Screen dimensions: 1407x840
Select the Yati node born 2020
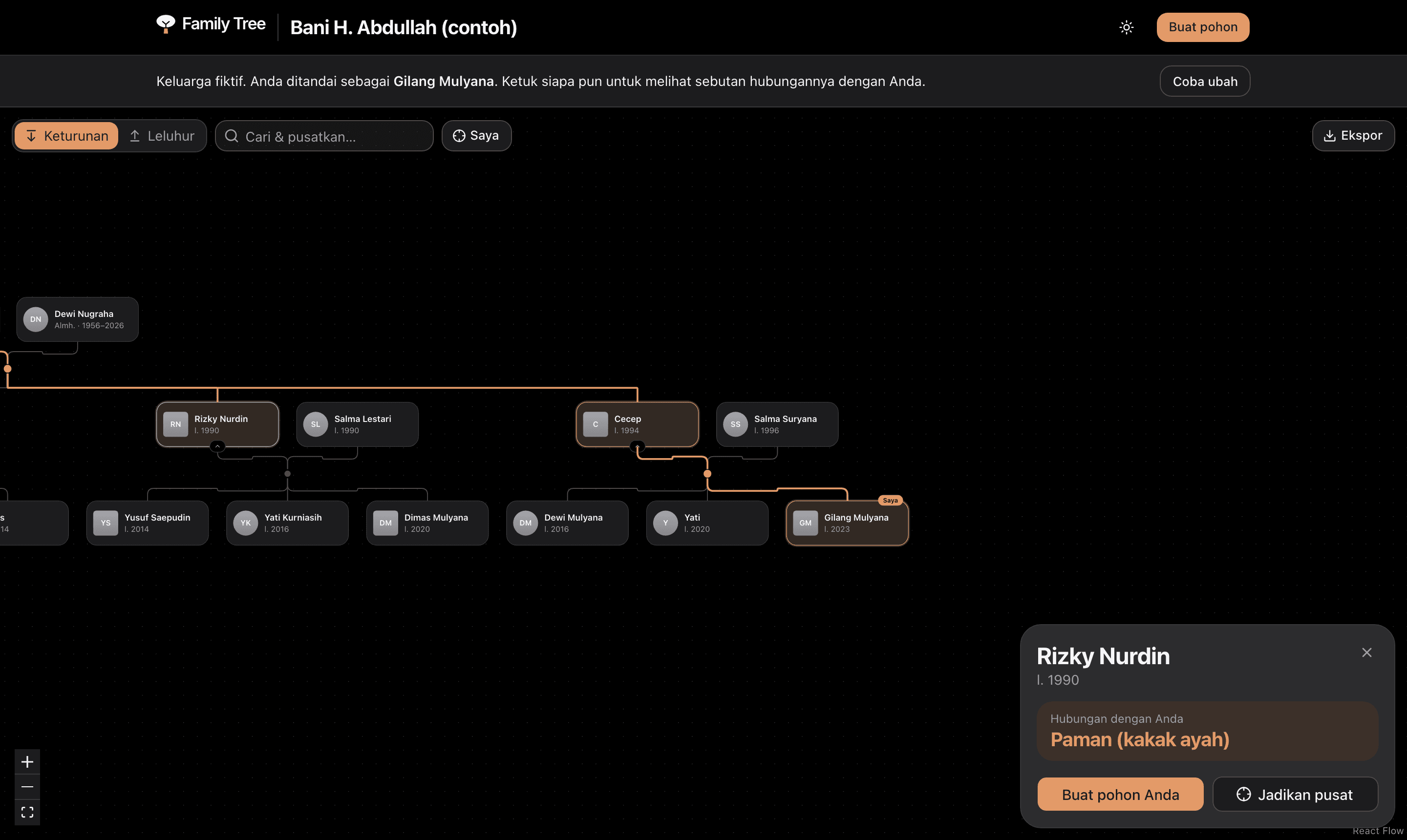tap(707, 523)
